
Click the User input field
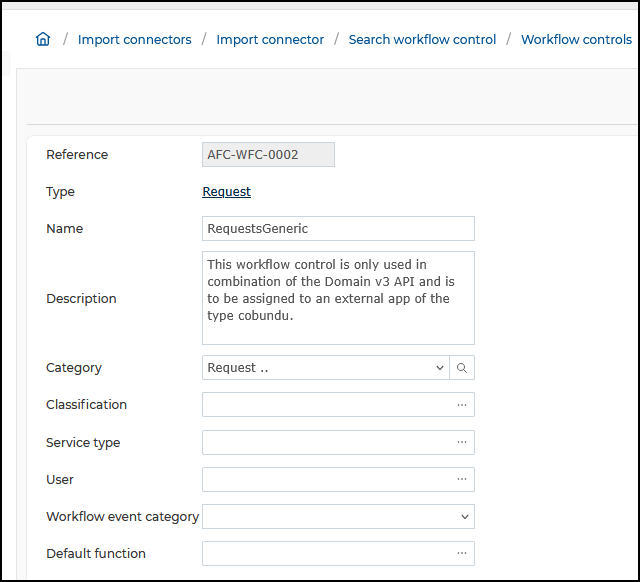point(338,479)
